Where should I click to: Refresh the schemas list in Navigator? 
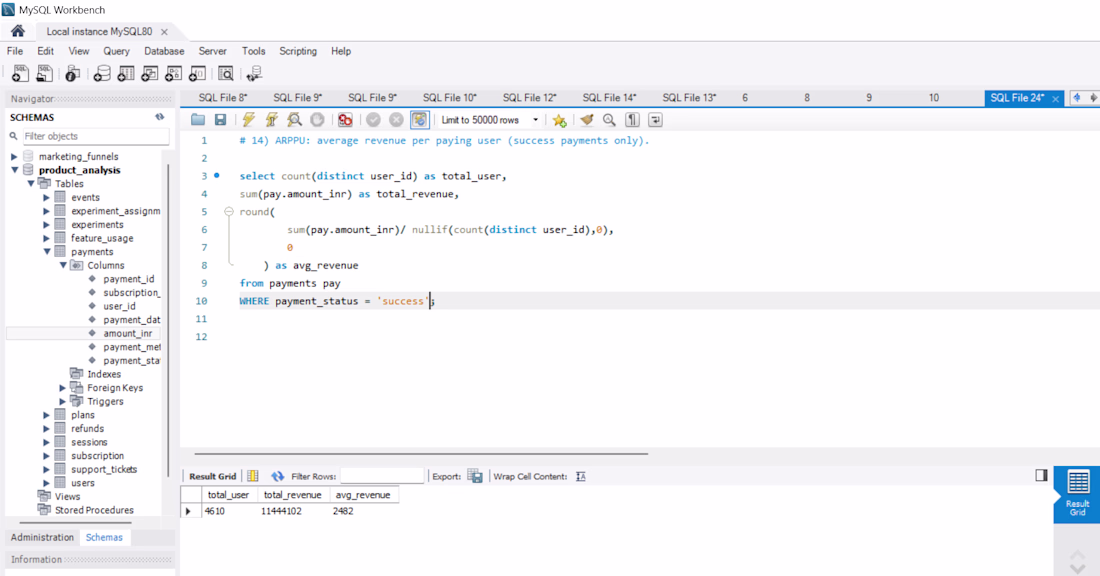pyautogui.click(x=159, y=117)
